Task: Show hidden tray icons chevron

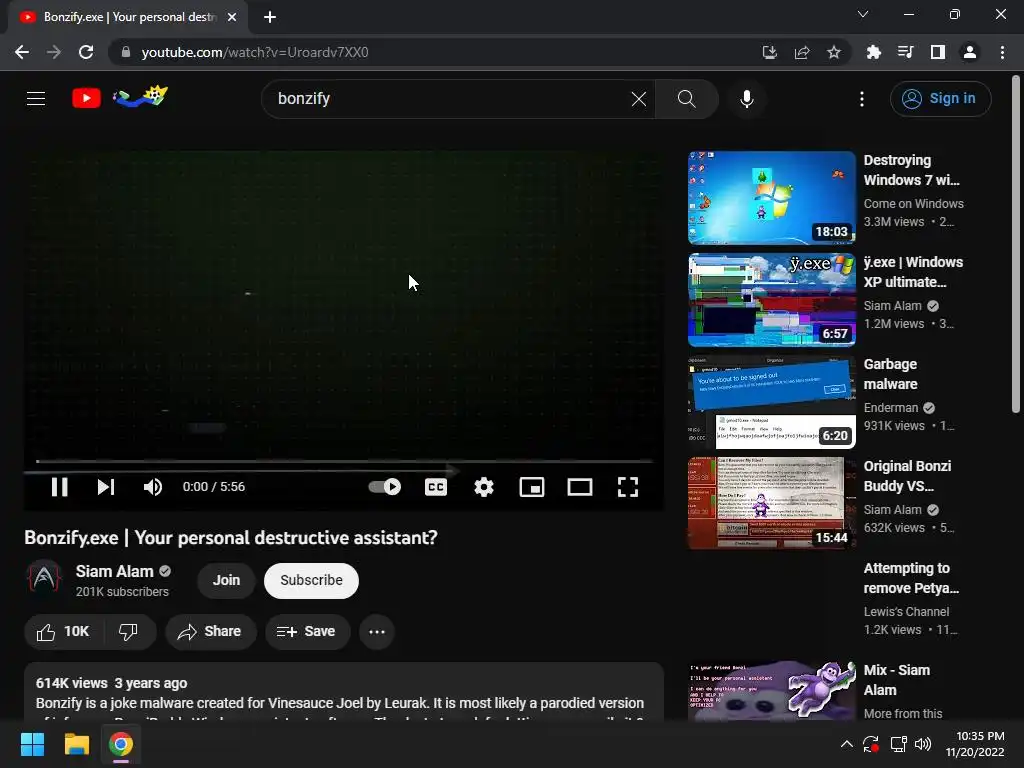Action: [x=846, y=744]
